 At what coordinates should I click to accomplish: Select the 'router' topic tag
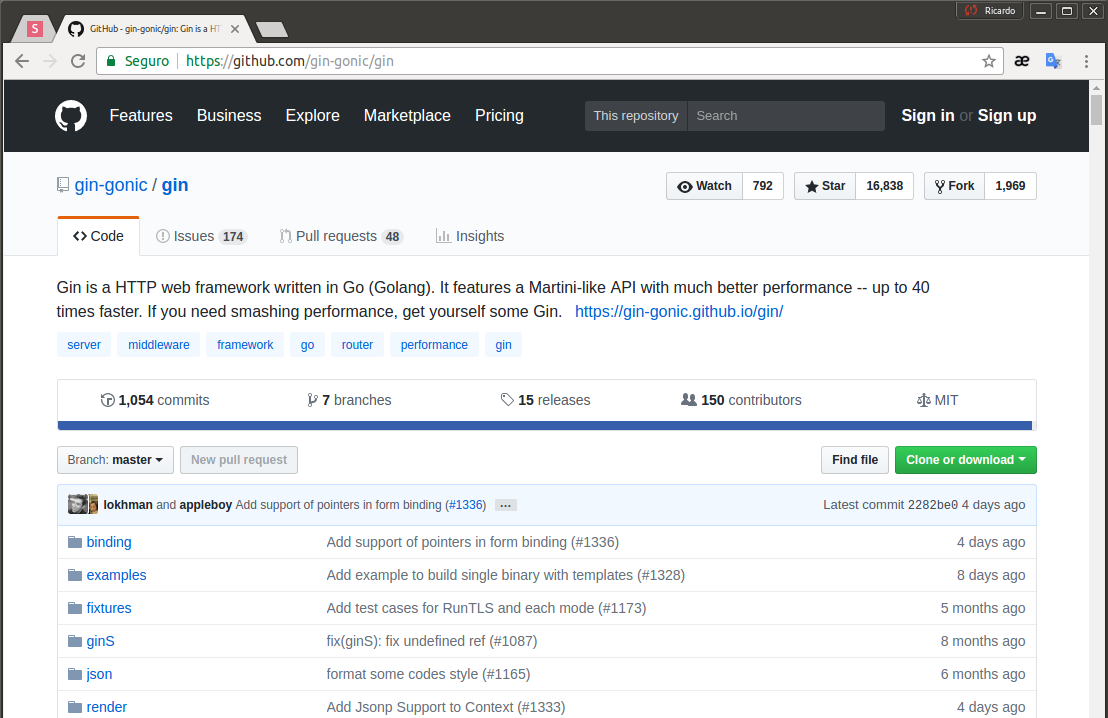point(358,345)
